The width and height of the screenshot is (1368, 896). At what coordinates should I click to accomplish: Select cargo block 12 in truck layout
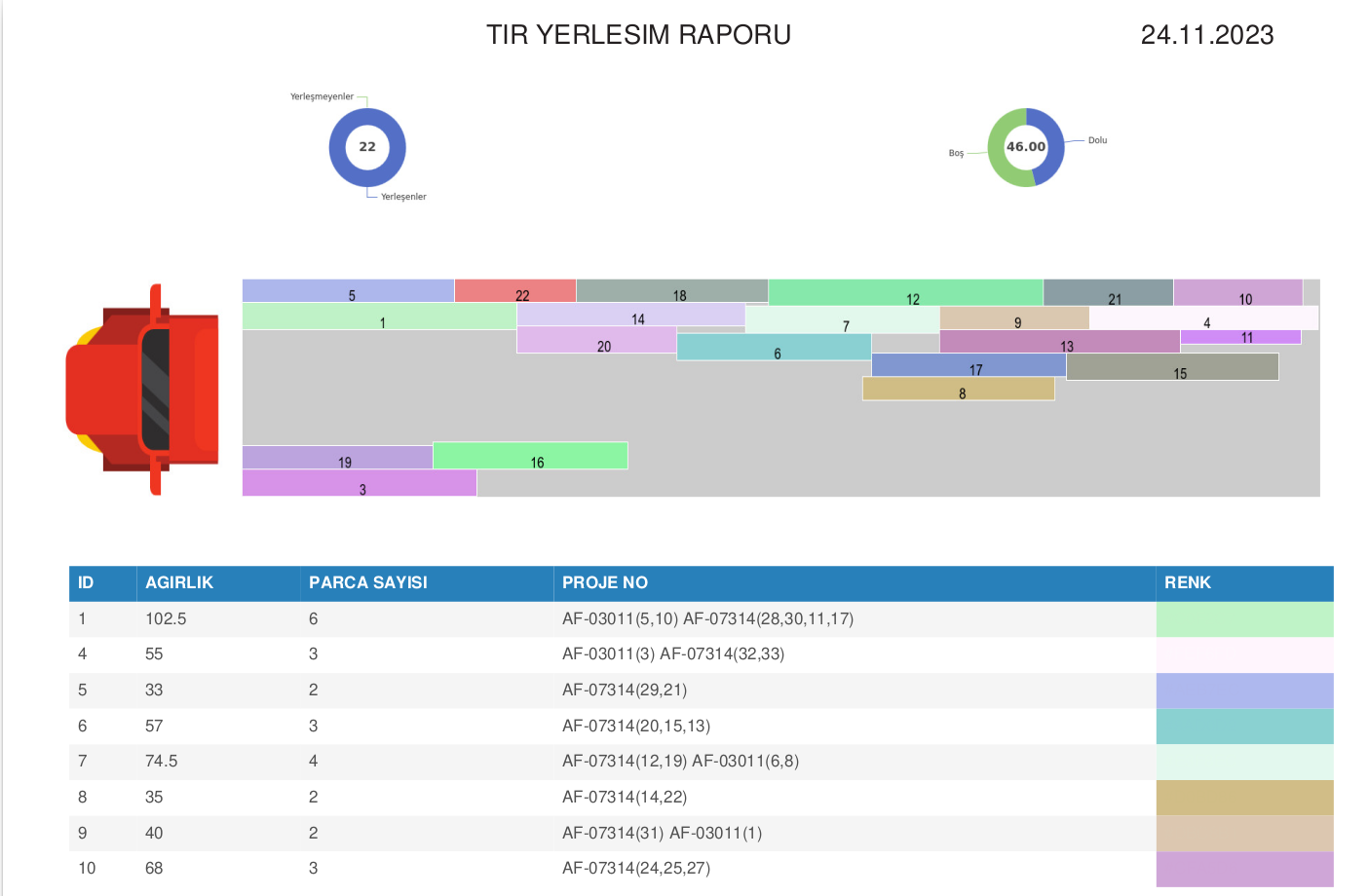(905, 292)
